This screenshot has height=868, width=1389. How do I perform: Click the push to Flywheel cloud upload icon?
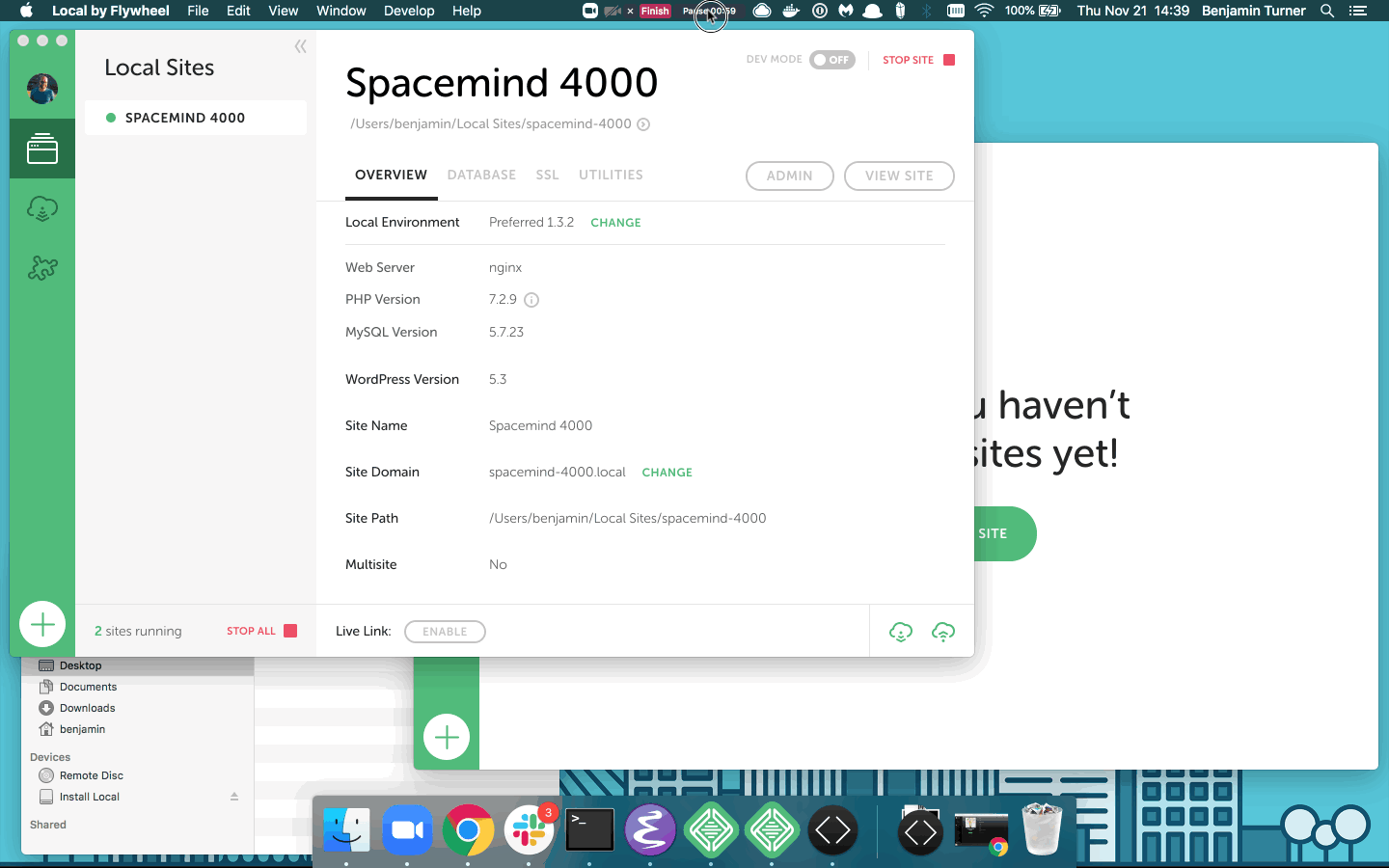[x=943, y=632]
